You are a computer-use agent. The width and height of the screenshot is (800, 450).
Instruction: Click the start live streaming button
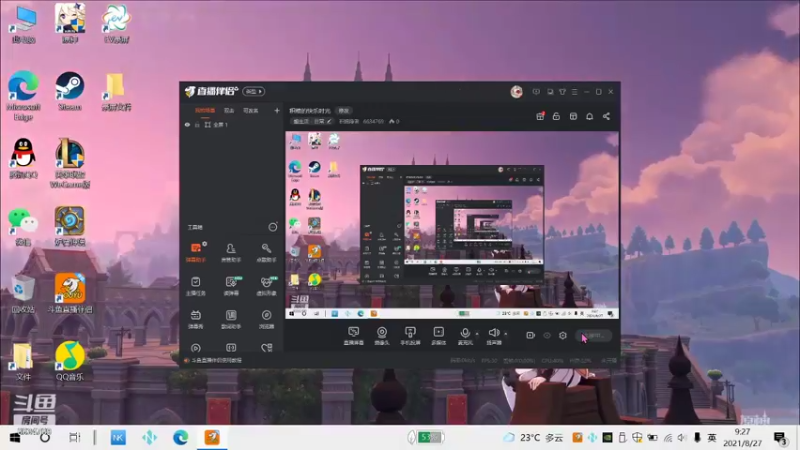click(593, 335)
